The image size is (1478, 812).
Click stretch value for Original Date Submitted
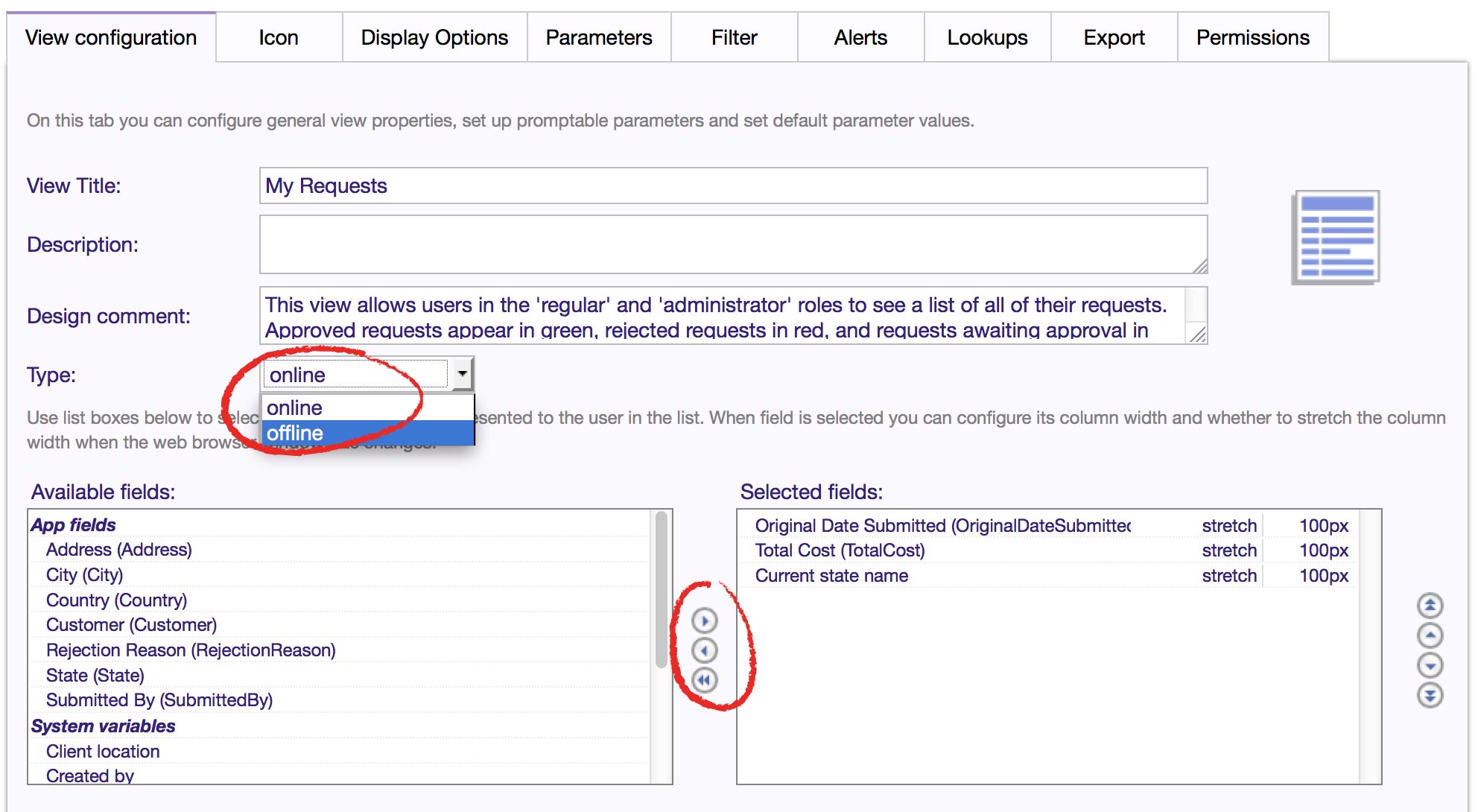(1229, 526)
